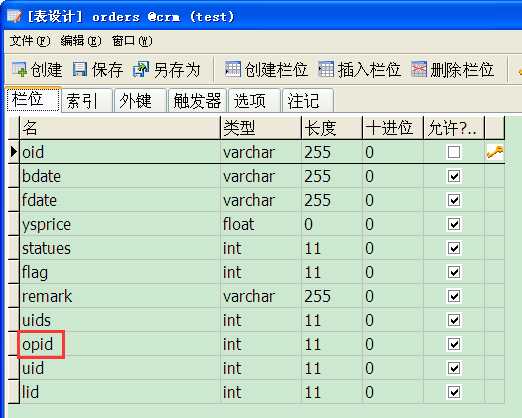Click the 保存 save floppy icon
Viewport: 522px width, 418px height.
pos(80,69)
